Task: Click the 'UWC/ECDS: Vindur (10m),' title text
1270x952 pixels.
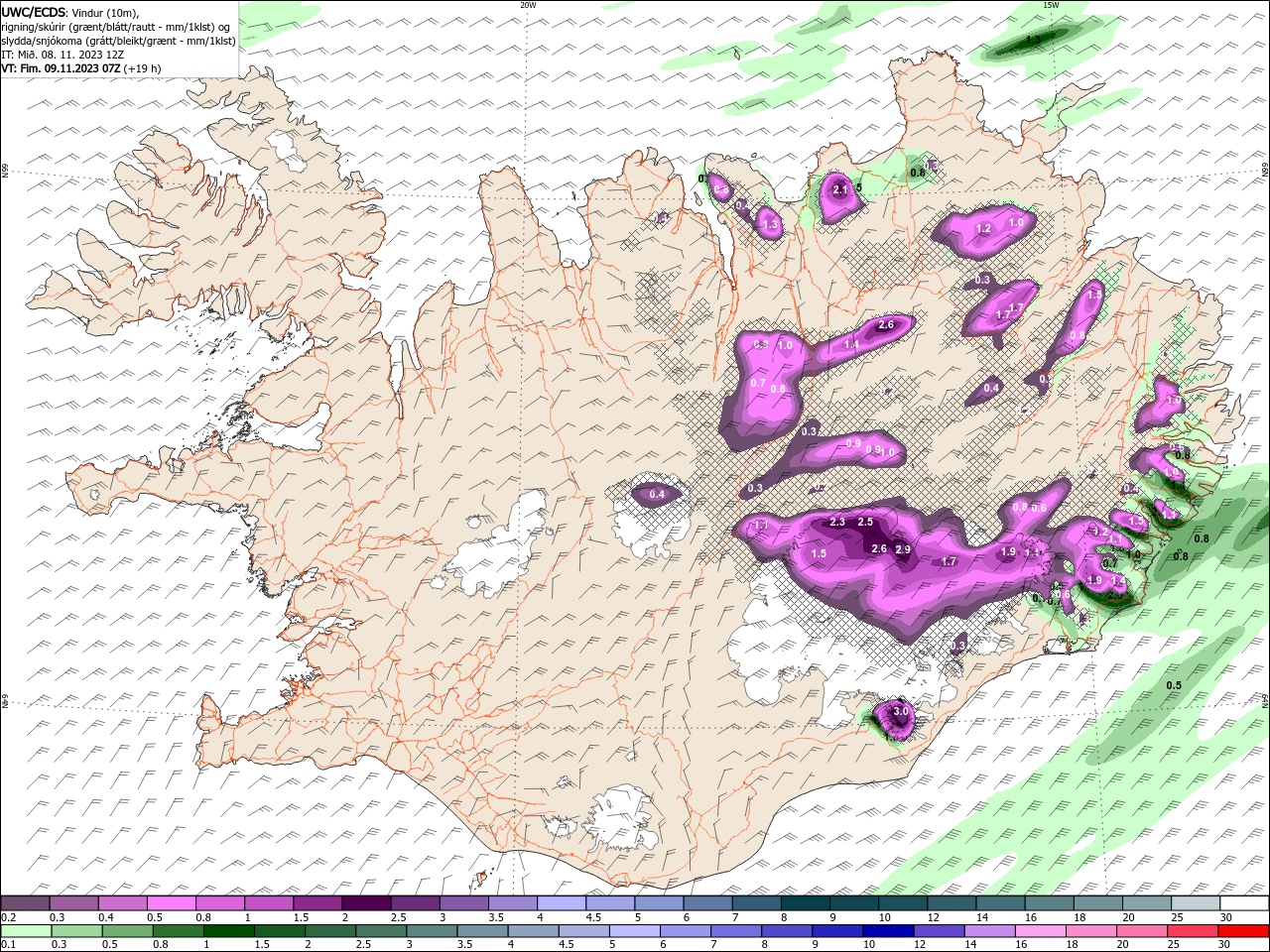Action: point(70,12)
